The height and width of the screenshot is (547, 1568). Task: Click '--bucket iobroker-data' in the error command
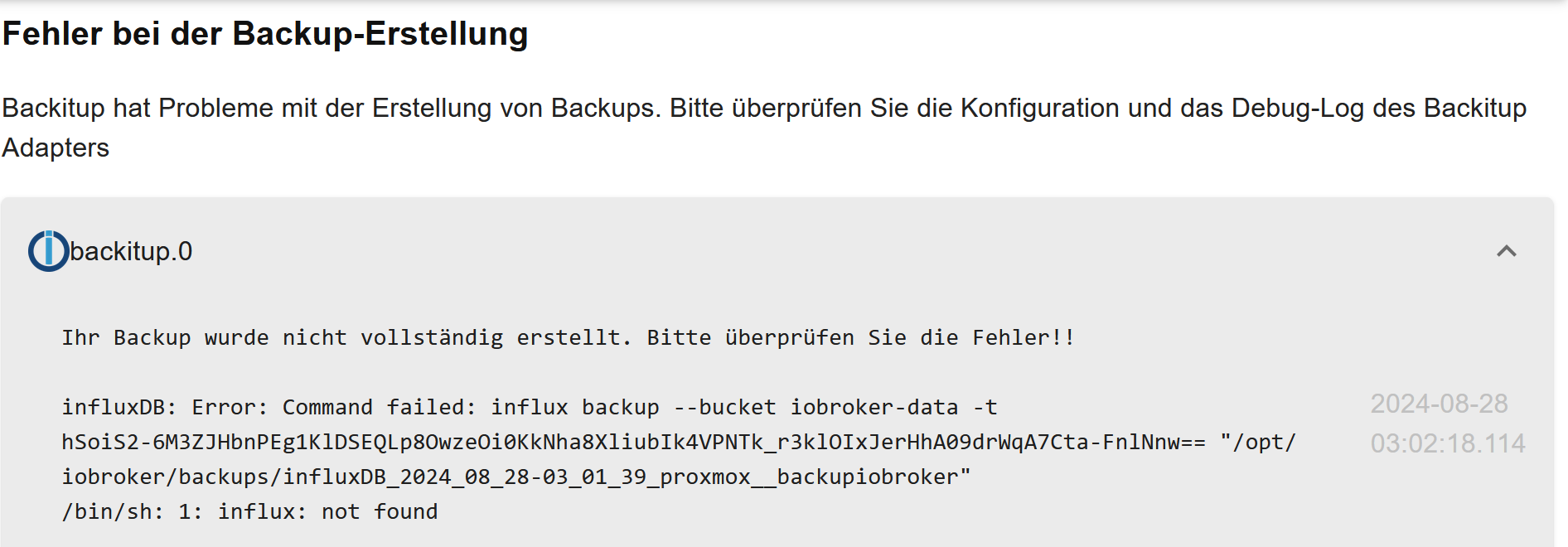(815, 408)
